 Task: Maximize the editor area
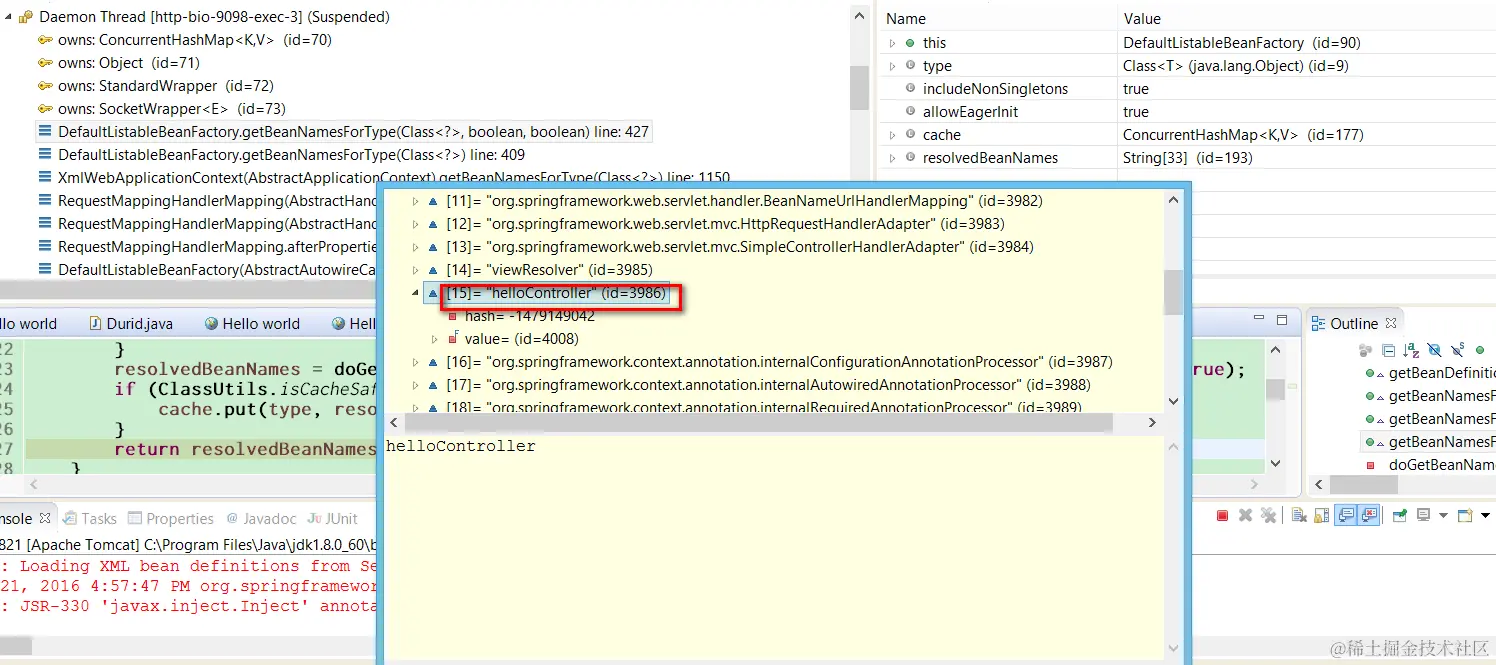coord(1282,320)
